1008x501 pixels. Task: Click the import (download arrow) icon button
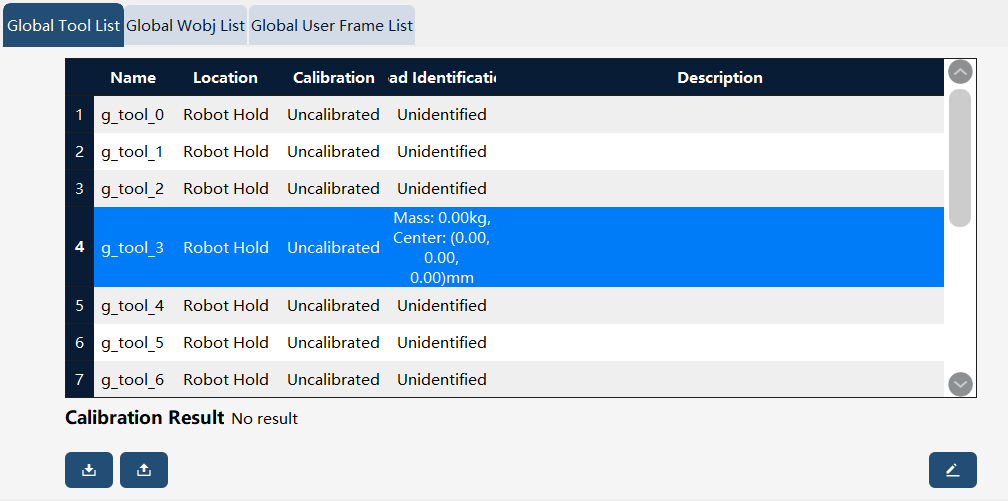pos(89,470)
